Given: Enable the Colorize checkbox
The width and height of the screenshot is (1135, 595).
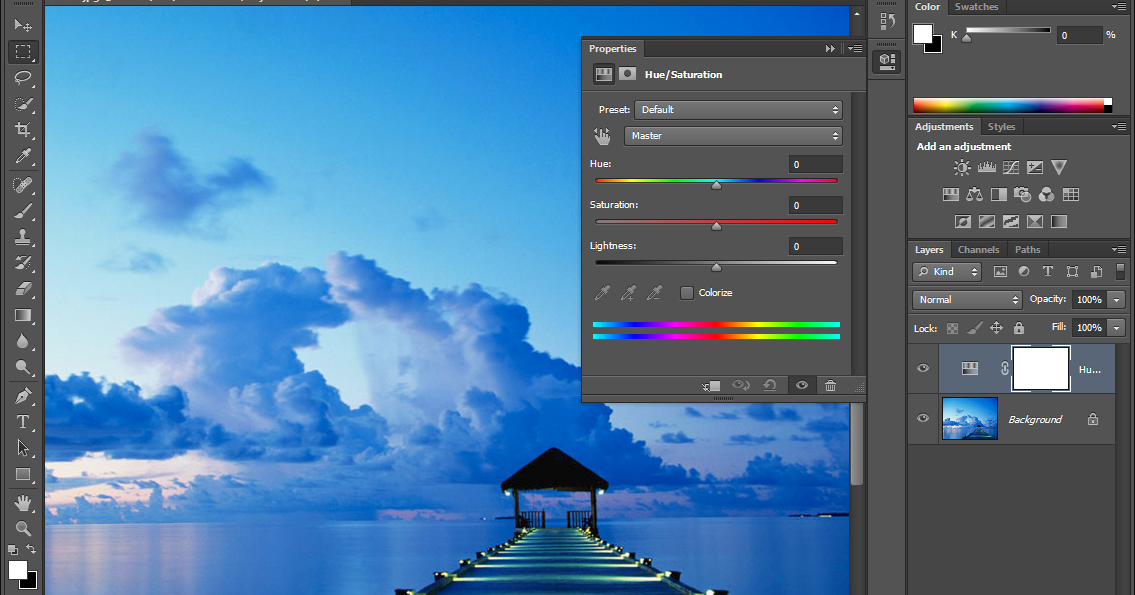Looking at the screenshot, I should click(x=687, y=292).
